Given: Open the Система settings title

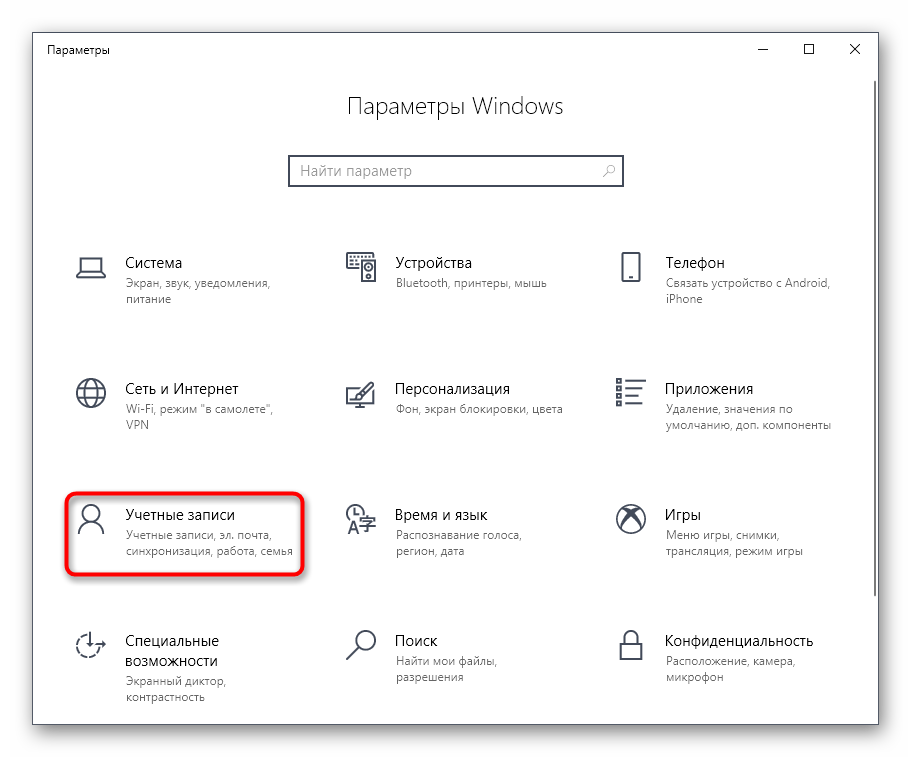Looking at the screenshot, I should click(153, 263).
